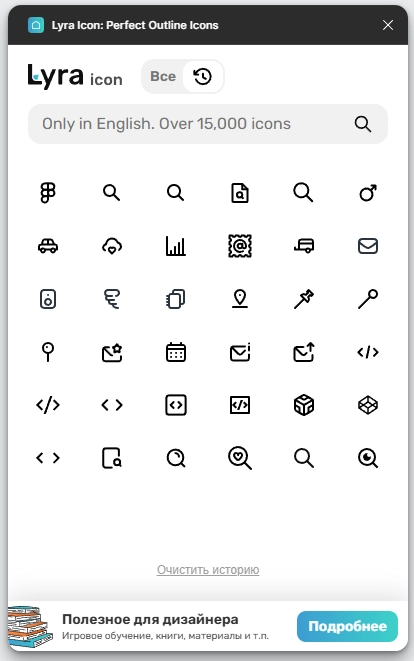Click the Очистить историю link
This screenshot has width=414, height=661.
click(208, 570)
